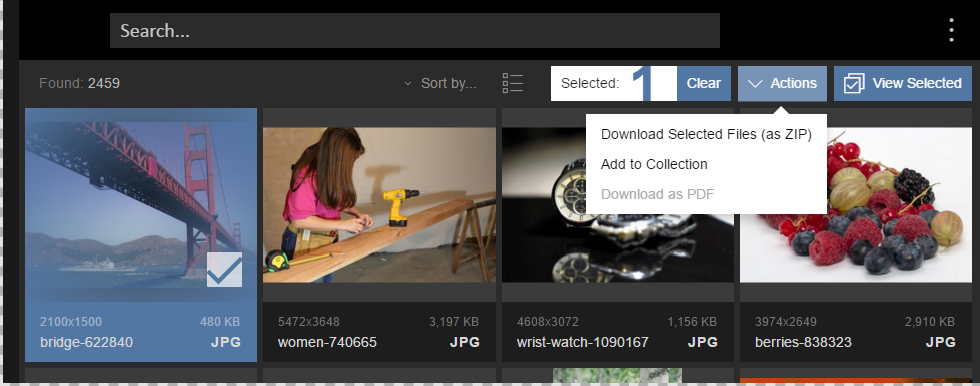Click the 4608x3072 dimensions text

(548, 322)
